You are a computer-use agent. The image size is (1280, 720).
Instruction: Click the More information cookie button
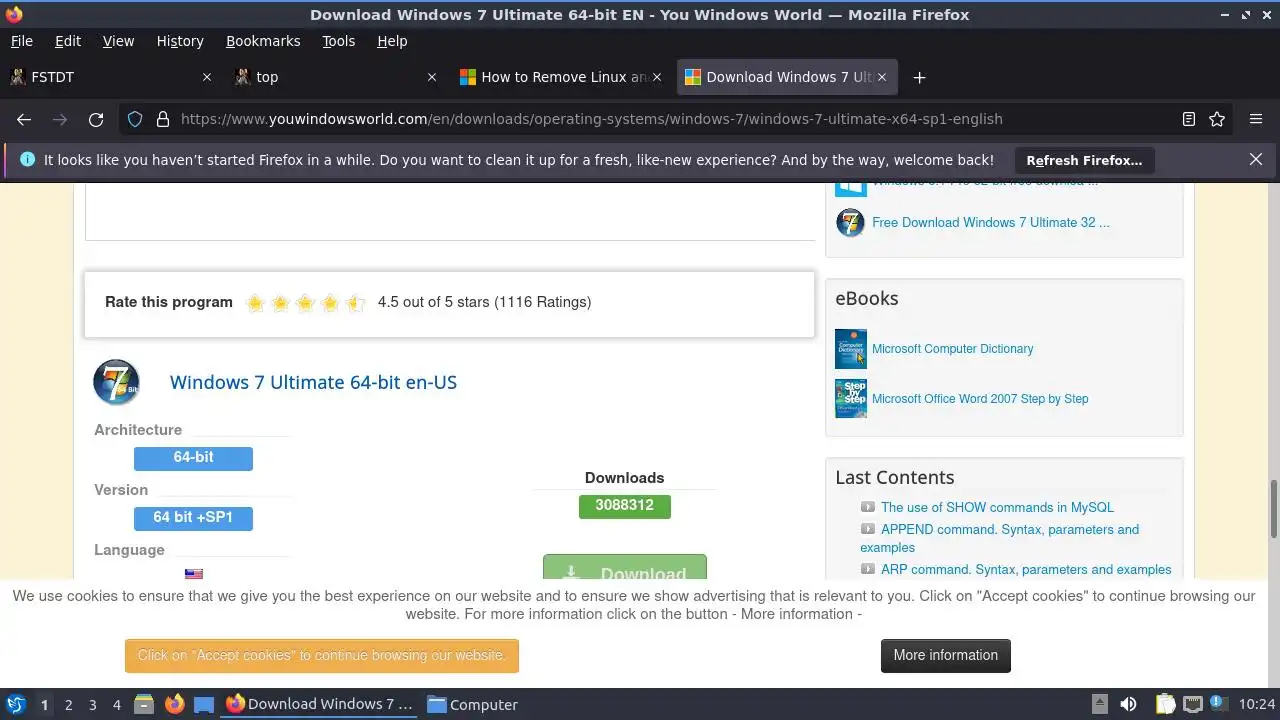[x=946, y=656]
